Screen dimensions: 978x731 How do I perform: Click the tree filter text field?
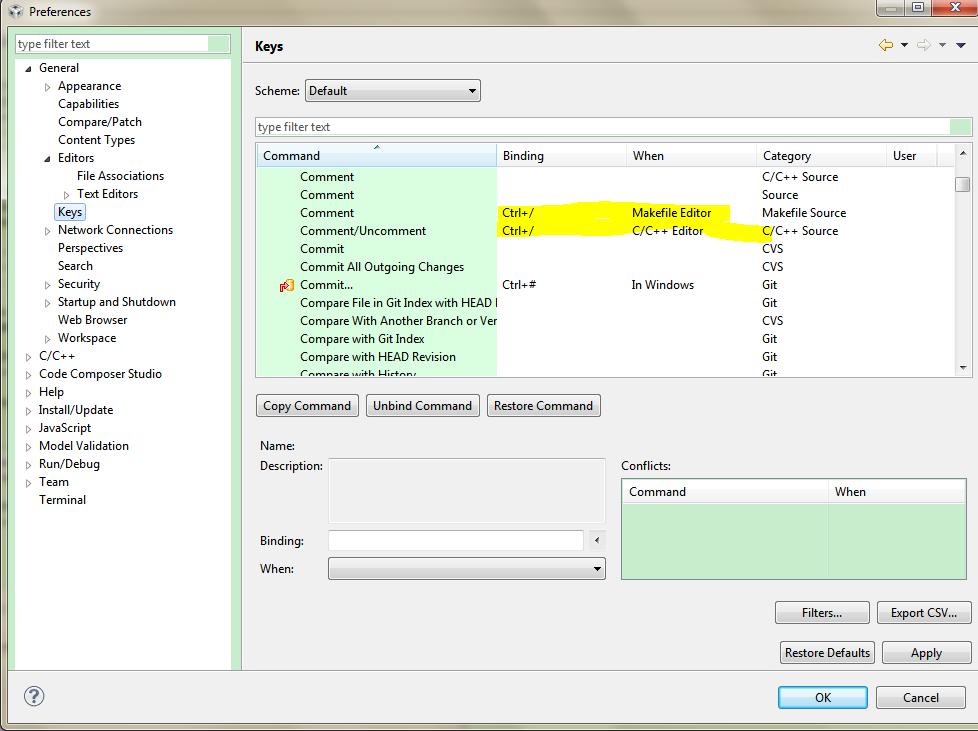122,44
